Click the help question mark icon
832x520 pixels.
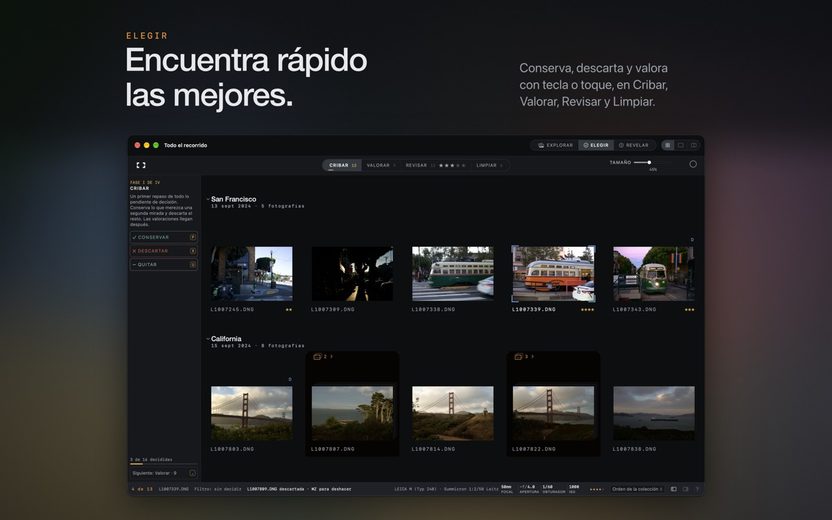click(697, 489)
